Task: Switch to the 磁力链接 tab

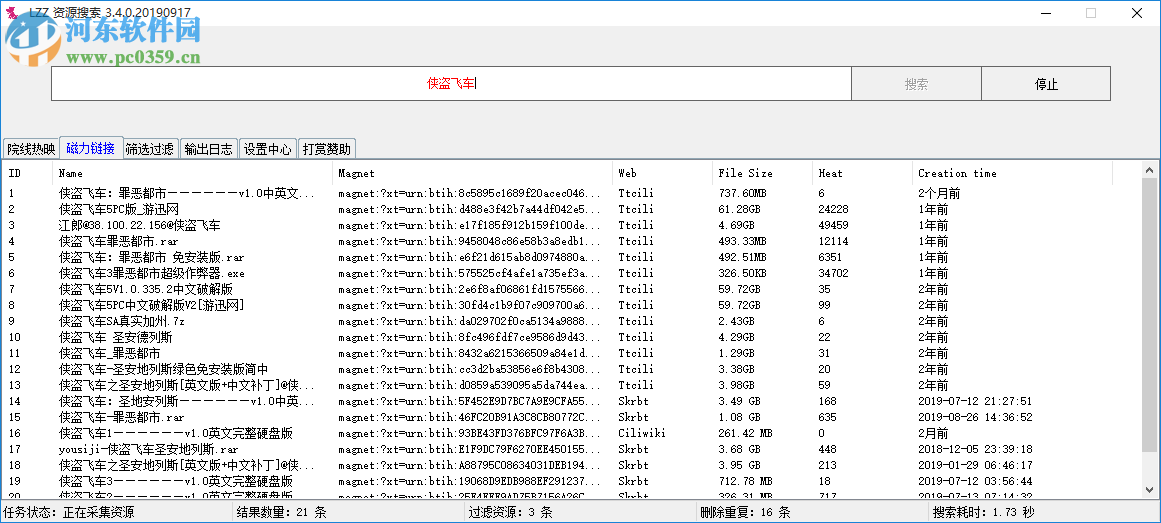Action: click(x=90, y=148)
